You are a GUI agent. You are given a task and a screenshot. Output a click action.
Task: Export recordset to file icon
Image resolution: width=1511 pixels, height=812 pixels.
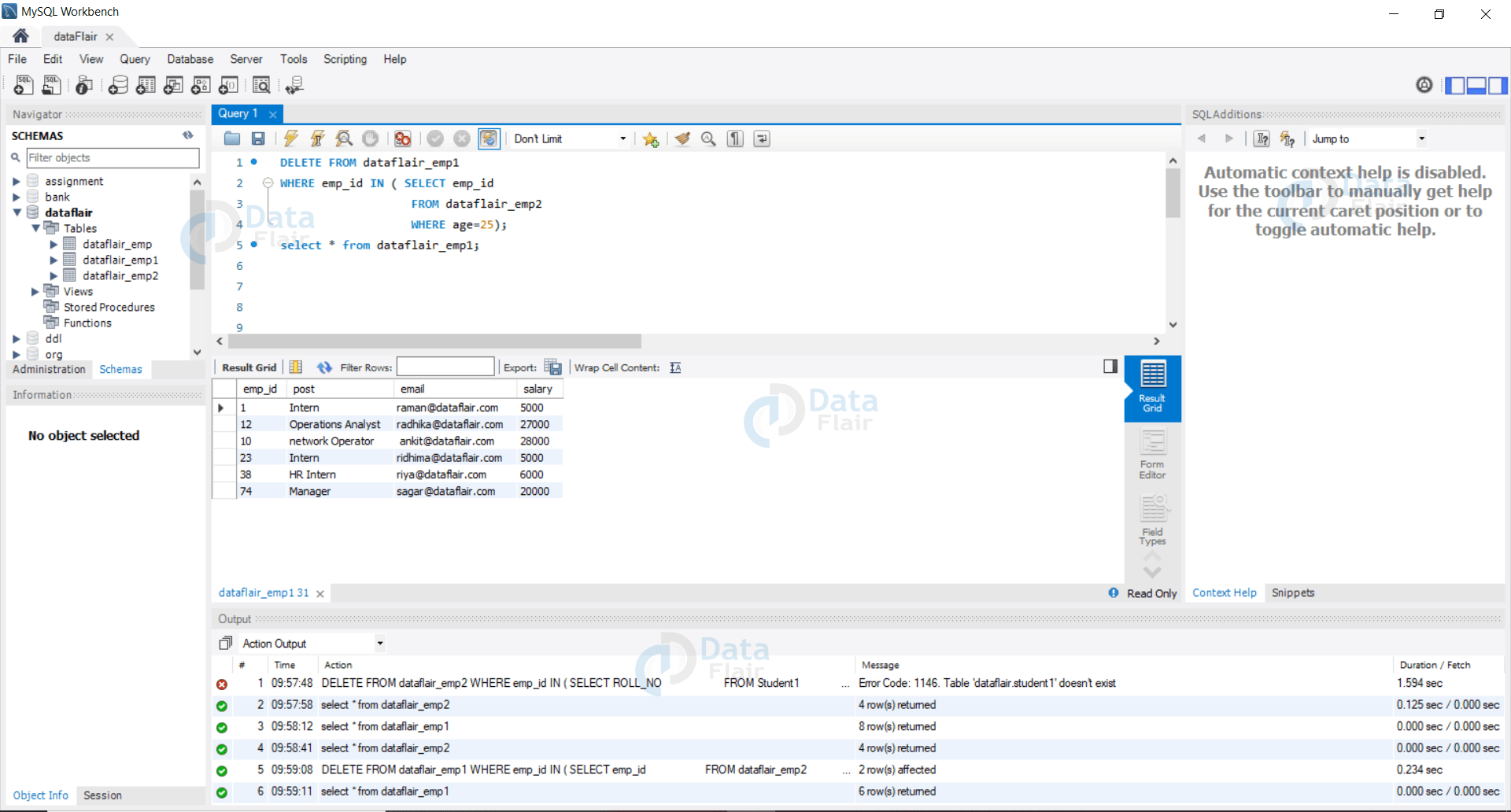pyautogui.click(x=553, y=367)
